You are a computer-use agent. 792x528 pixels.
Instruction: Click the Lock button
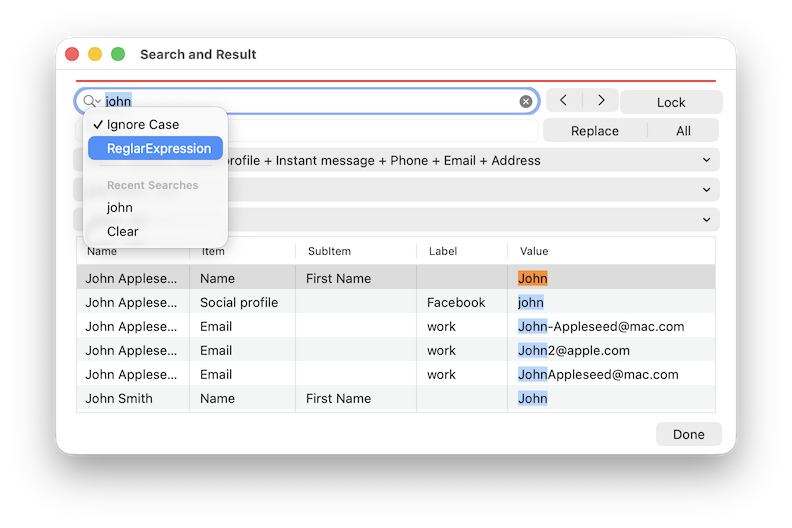click(x=671, y=102)
